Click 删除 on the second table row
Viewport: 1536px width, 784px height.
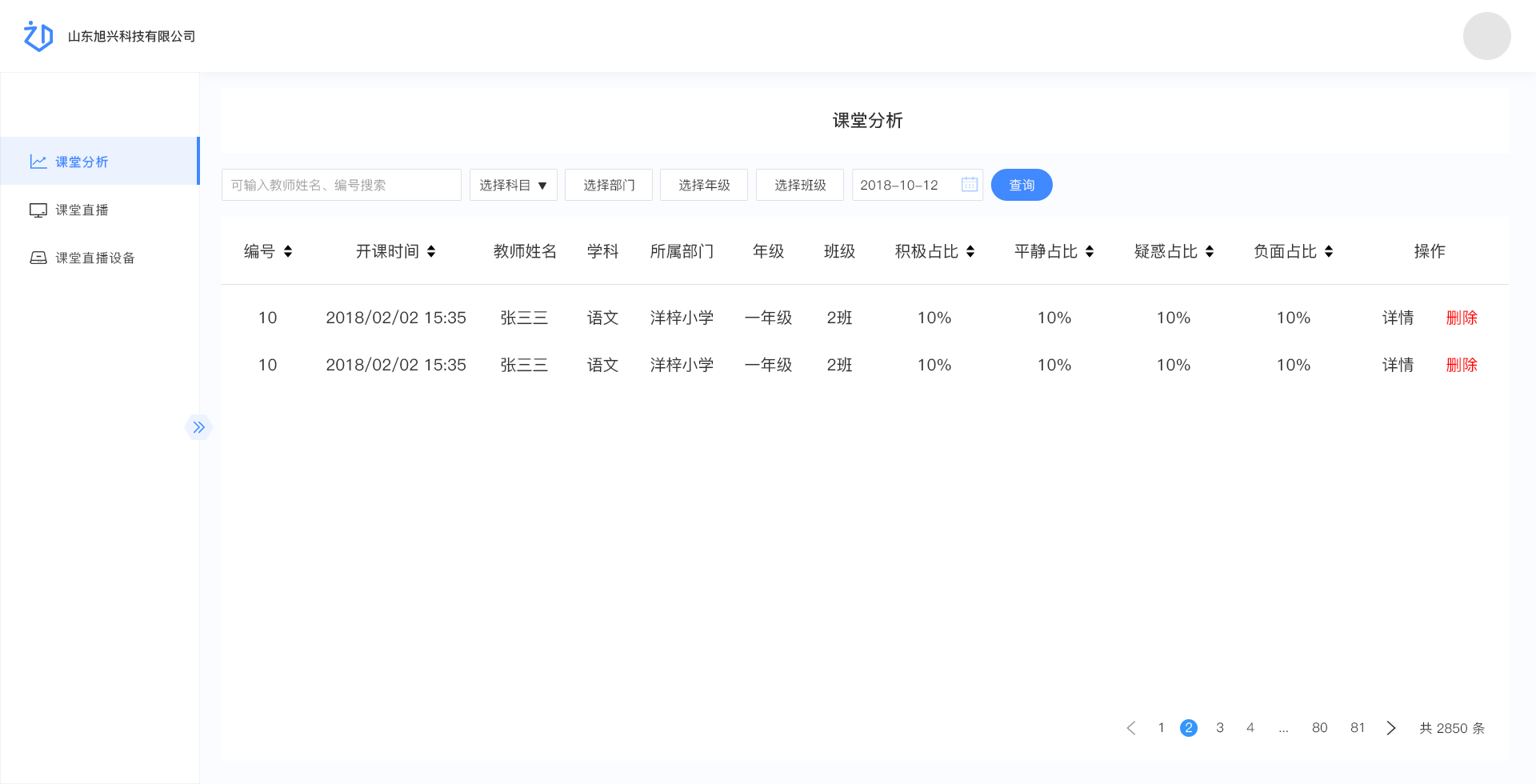pyautogui.click(x=1462, y=365)
